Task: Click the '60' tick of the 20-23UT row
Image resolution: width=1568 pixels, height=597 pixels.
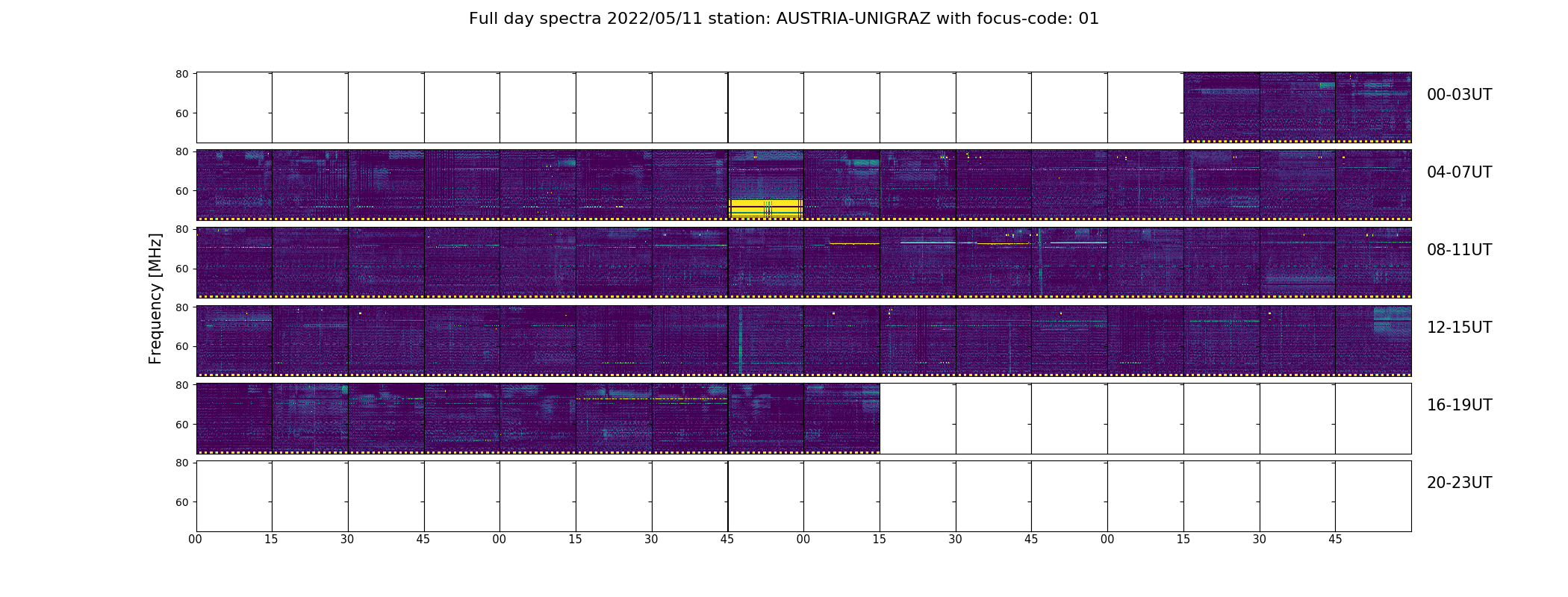Action: 181,502
